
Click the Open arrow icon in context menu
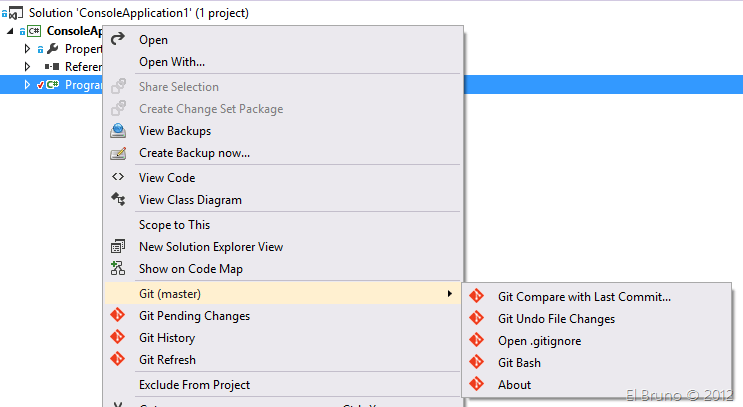[118, 40]
